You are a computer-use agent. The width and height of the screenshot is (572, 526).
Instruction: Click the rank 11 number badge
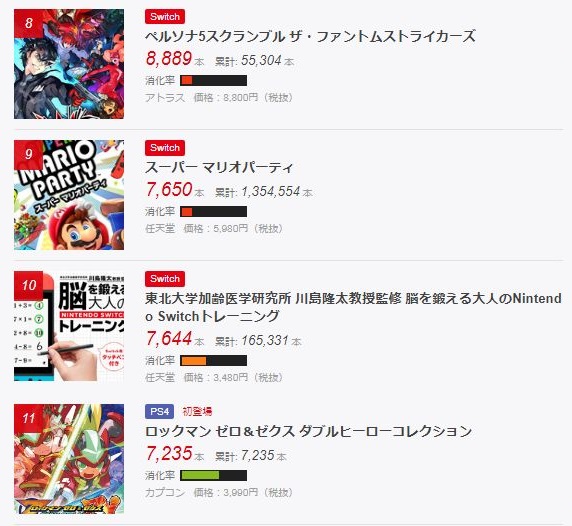[28, 418]
